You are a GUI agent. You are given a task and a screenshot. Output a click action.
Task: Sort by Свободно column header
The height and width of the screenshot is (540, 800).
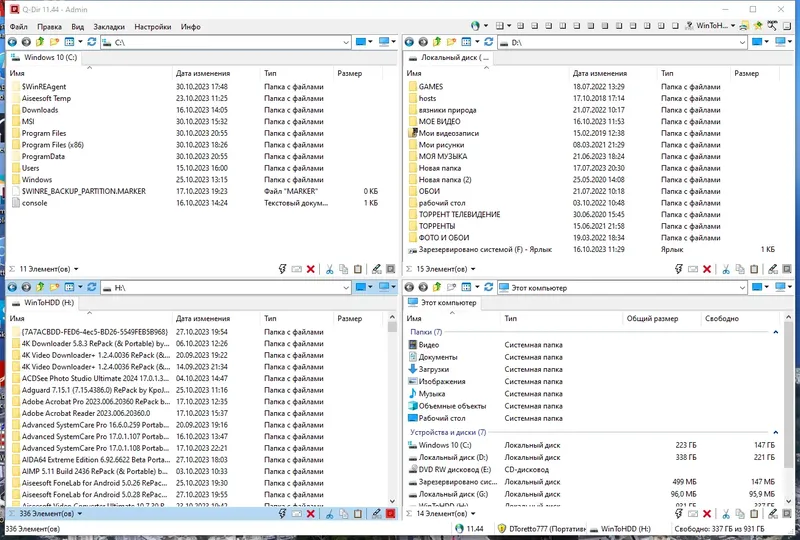point(740,318)
